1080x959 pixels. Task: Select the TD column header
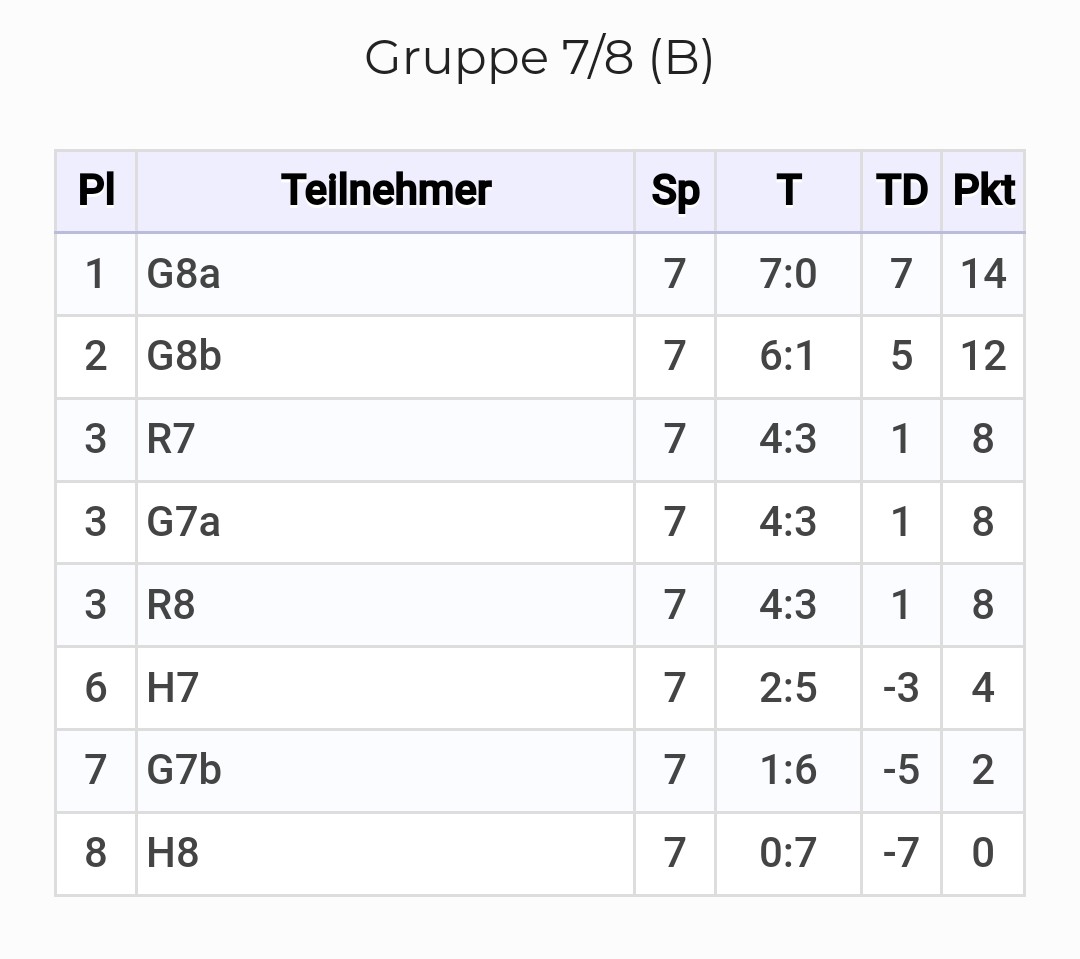pyautogui.click(x=901, y=190)
